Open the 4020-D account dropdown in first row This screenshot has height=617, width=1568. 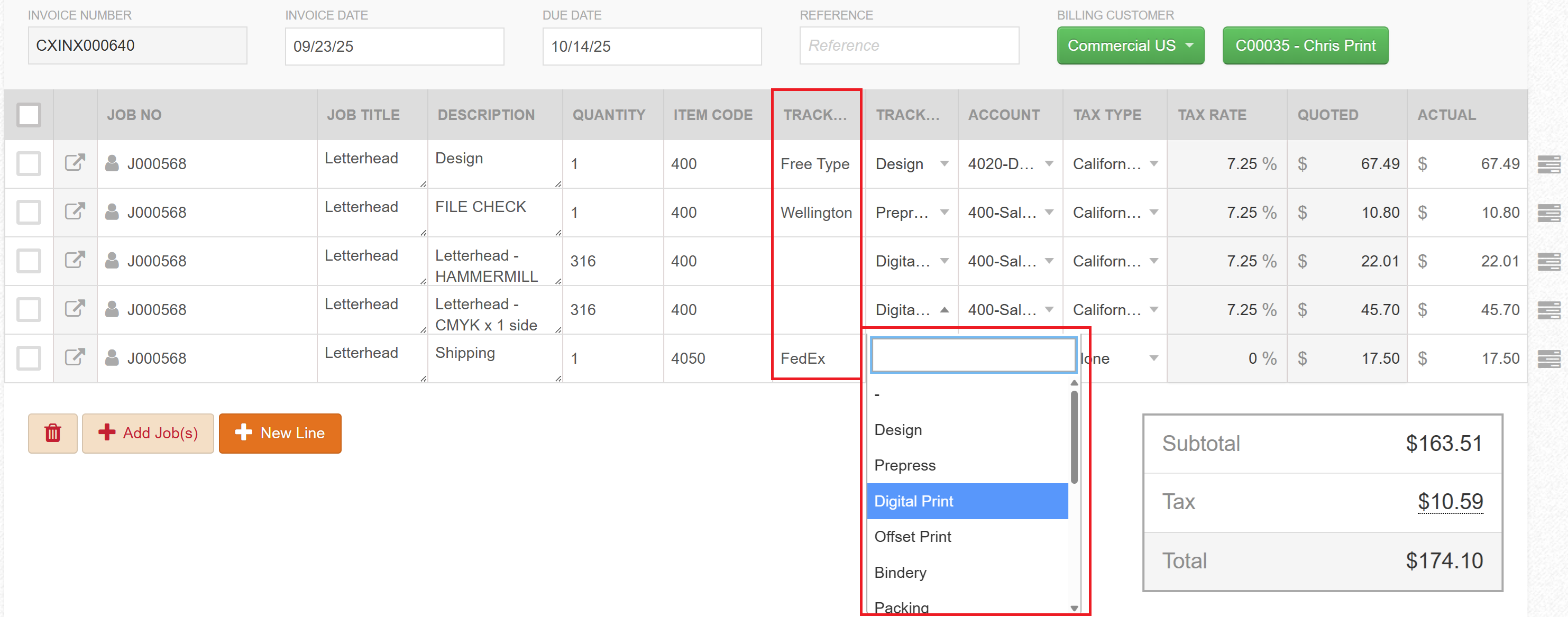pyautogui.click(x=1011, y=164)
